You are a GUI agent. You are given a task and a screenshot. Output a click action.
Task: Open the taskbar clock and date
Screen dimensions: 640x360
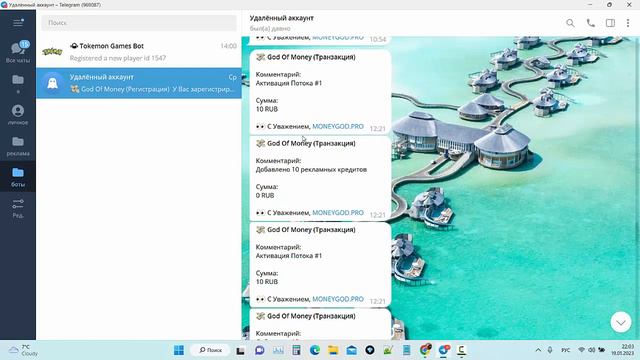pos(622,350)
